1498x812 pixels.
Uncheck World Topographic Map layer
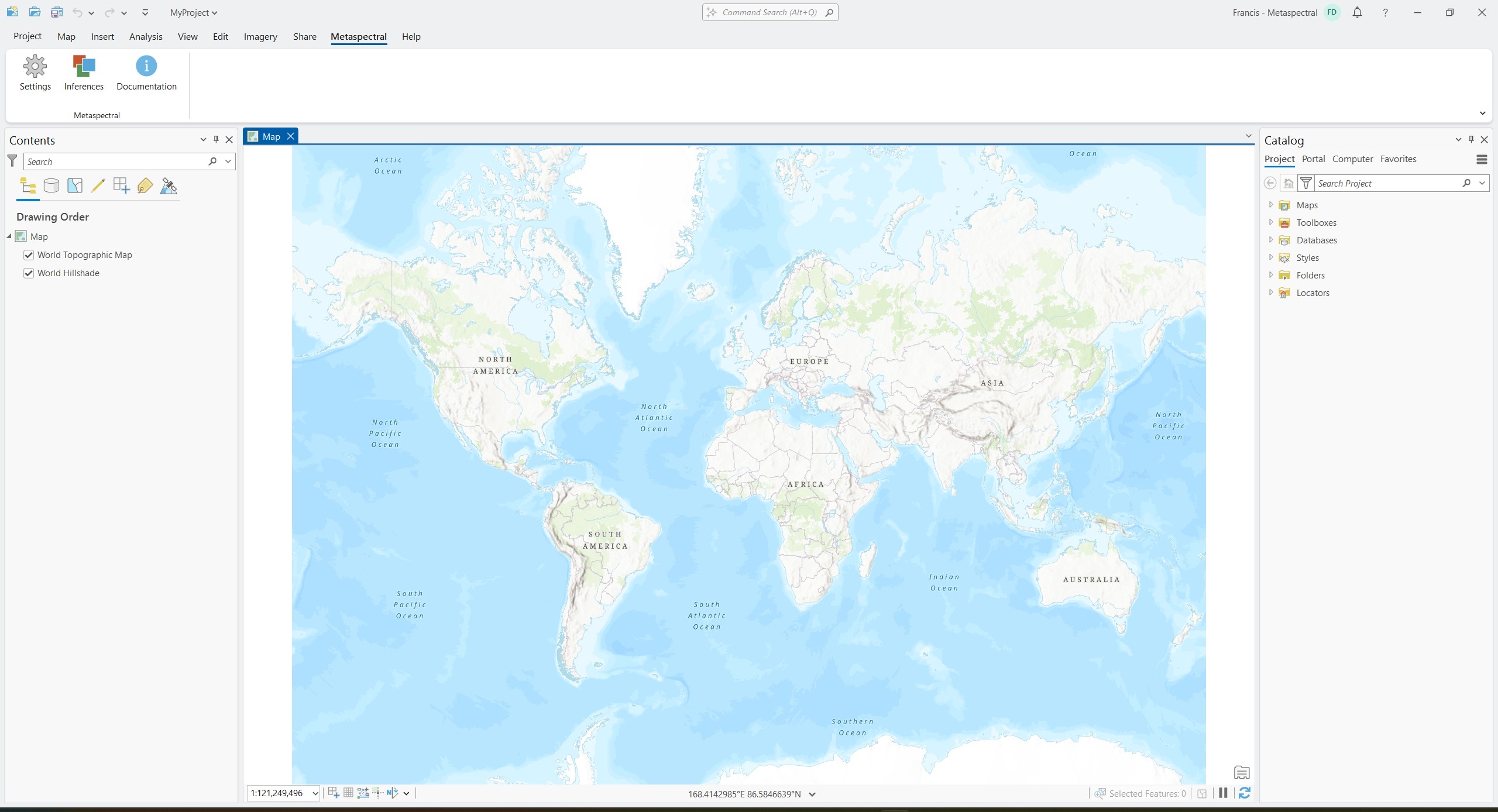click(x=29, y=255)
